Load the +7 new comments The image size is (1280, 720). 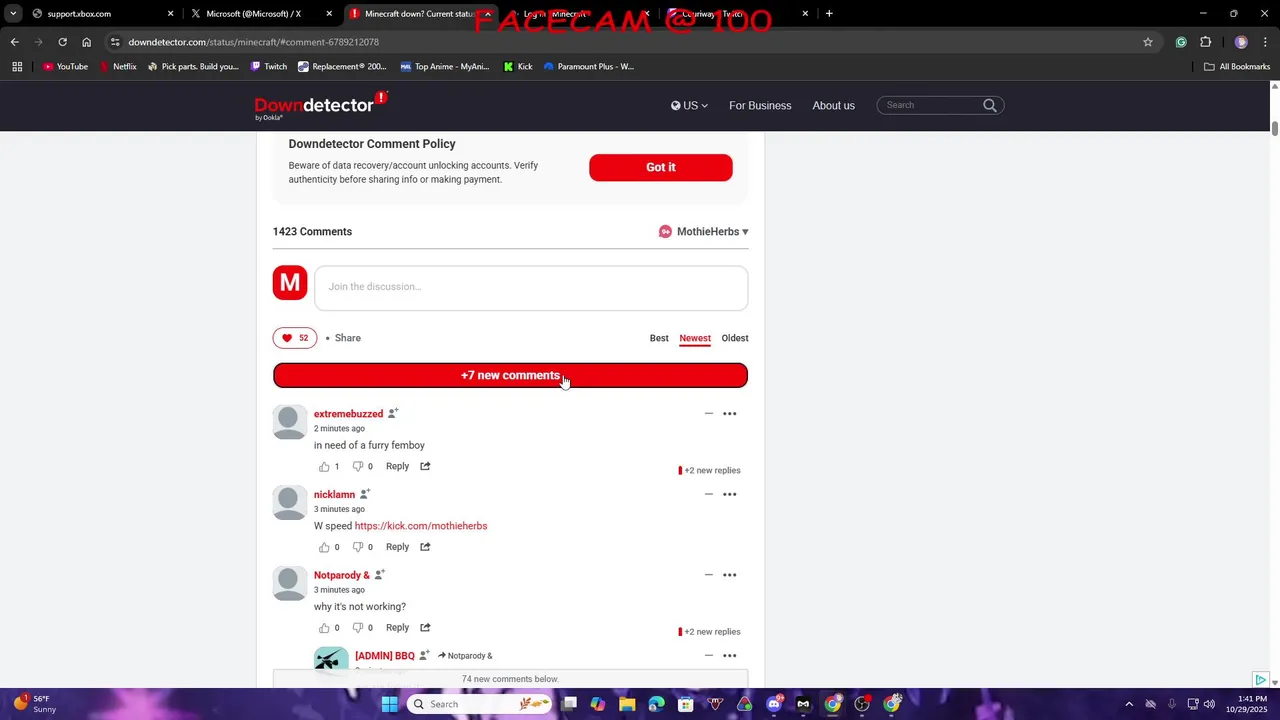(510, 375)
